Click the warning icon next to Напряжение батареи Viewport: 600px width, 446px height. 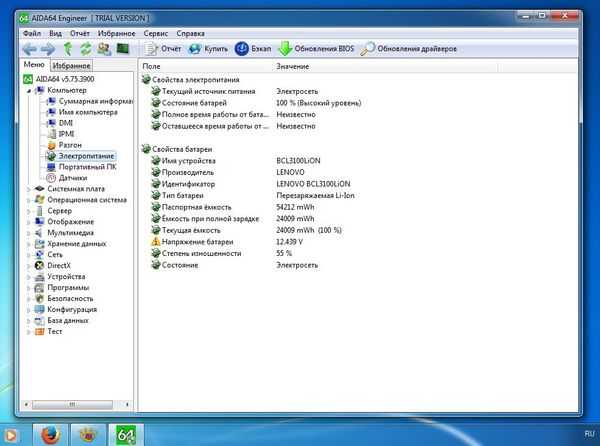point(155,241)
